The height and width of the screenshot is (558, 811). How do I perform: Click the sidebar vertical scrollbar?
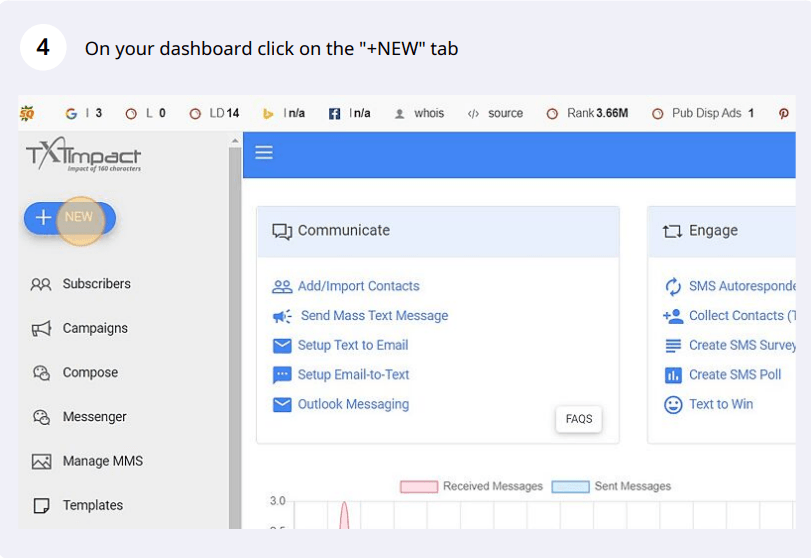coord(235,336)
